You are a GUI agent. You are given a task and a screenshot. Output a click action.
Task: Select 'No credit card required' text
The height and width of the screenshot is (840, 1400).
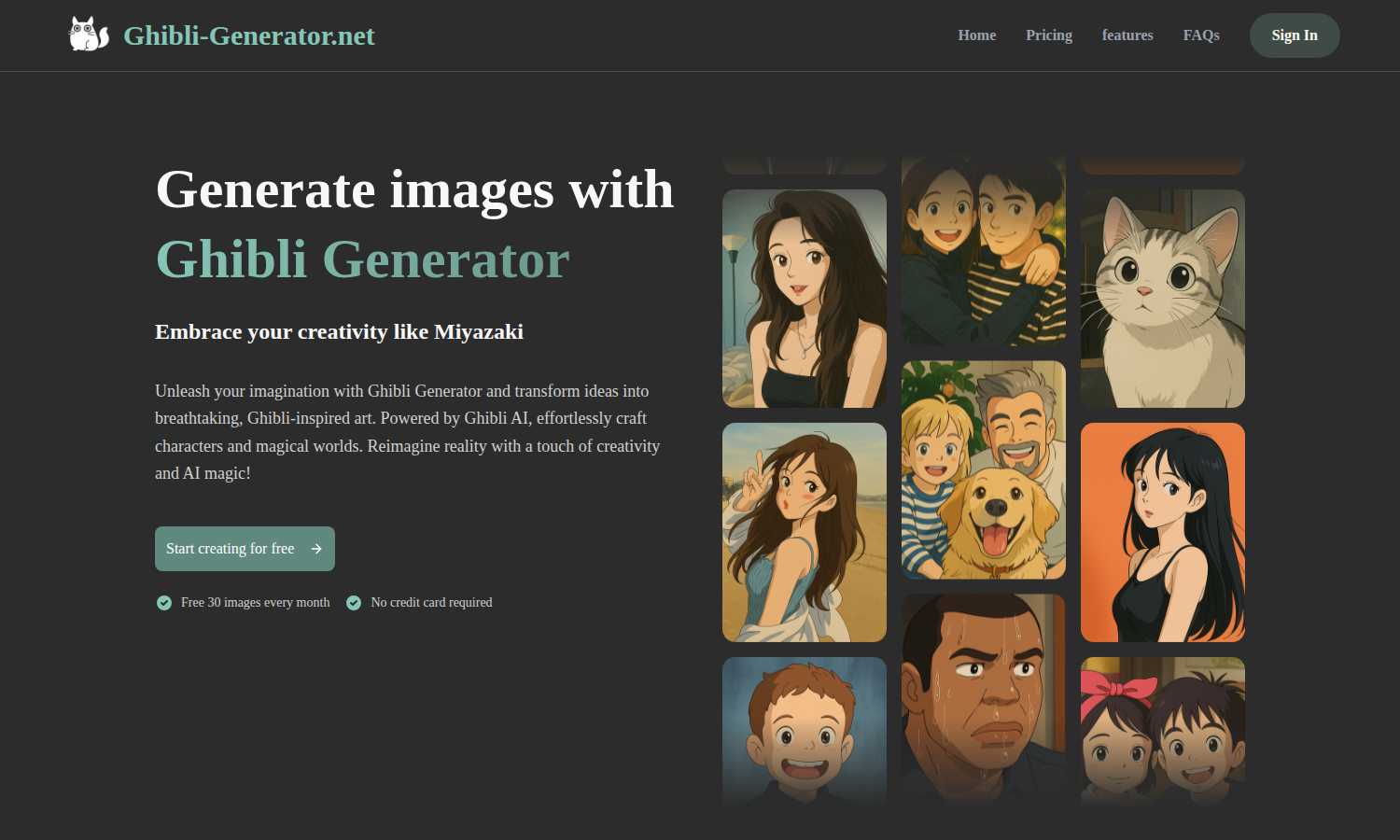(431, 603)
